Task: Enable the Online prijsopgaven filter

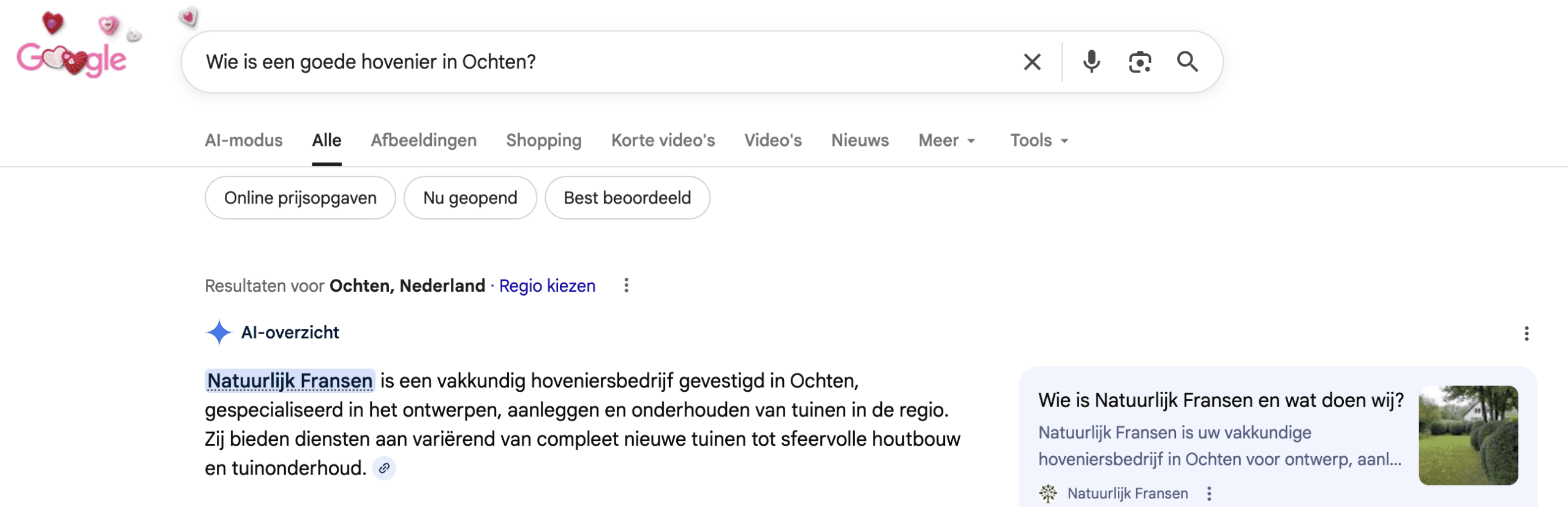Action: click(300, 197)
